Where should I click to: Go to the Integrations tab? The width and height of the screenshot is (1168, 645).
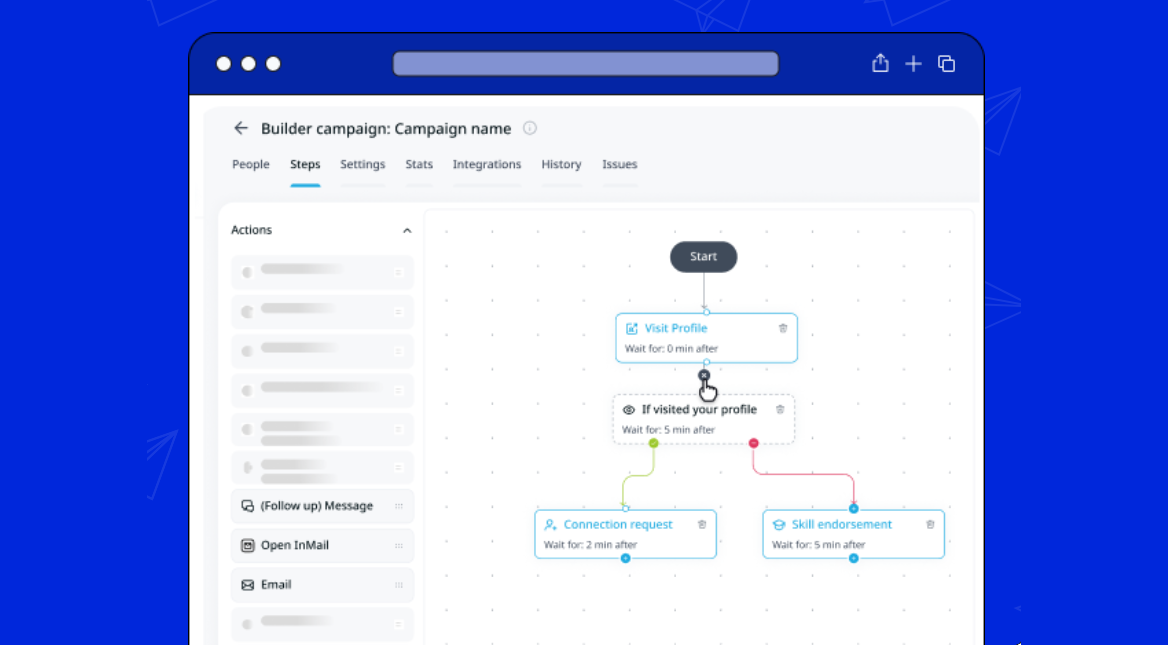pos(487,164)
